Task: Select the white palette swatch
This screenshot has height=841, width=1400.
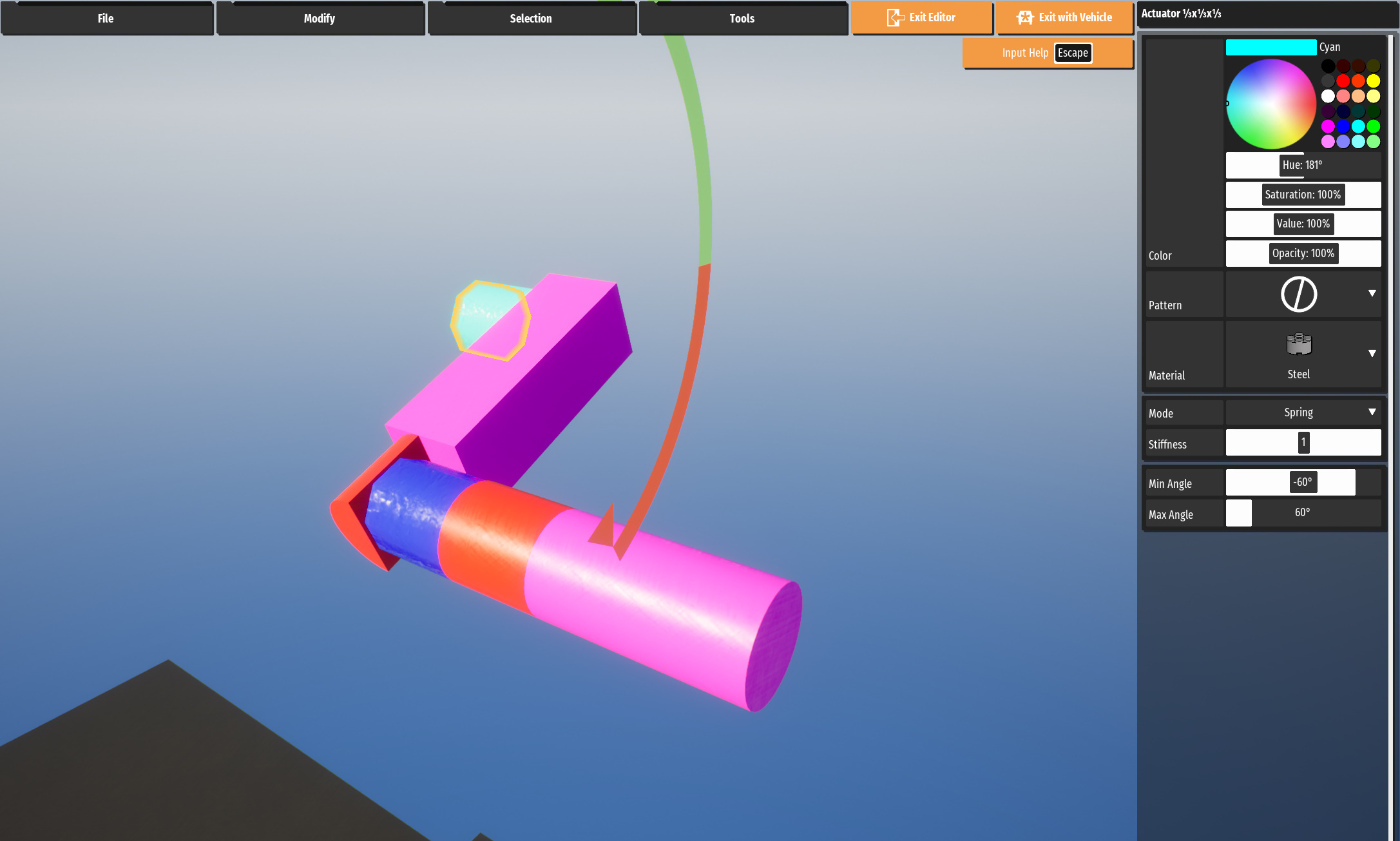Action: 1328,96
